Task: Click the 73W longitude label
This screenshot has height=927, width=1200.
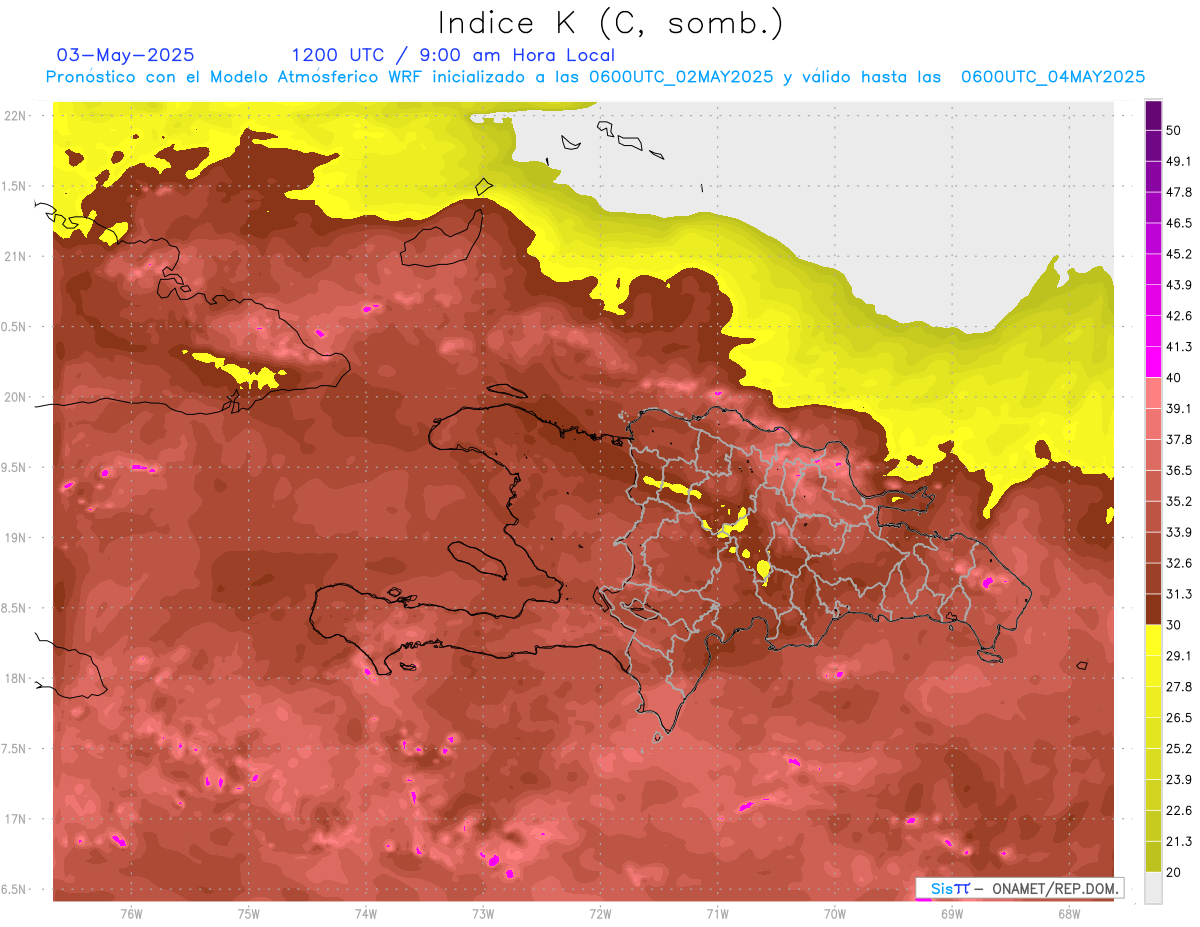Action: coord(483,913)
